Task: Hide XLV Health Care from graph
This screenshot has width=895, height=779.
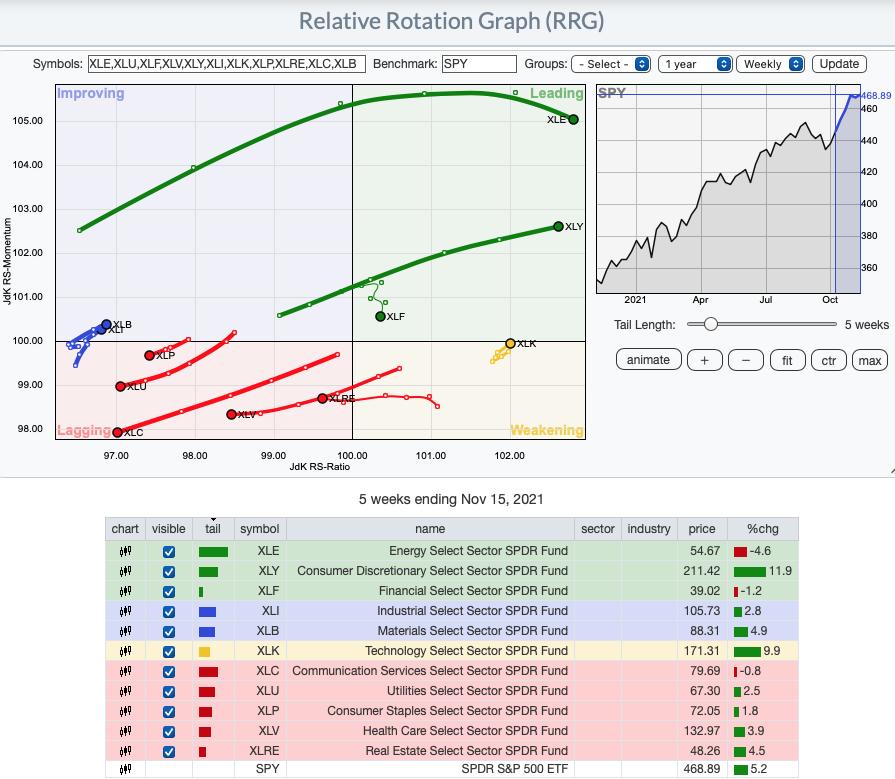Action: 168,731
